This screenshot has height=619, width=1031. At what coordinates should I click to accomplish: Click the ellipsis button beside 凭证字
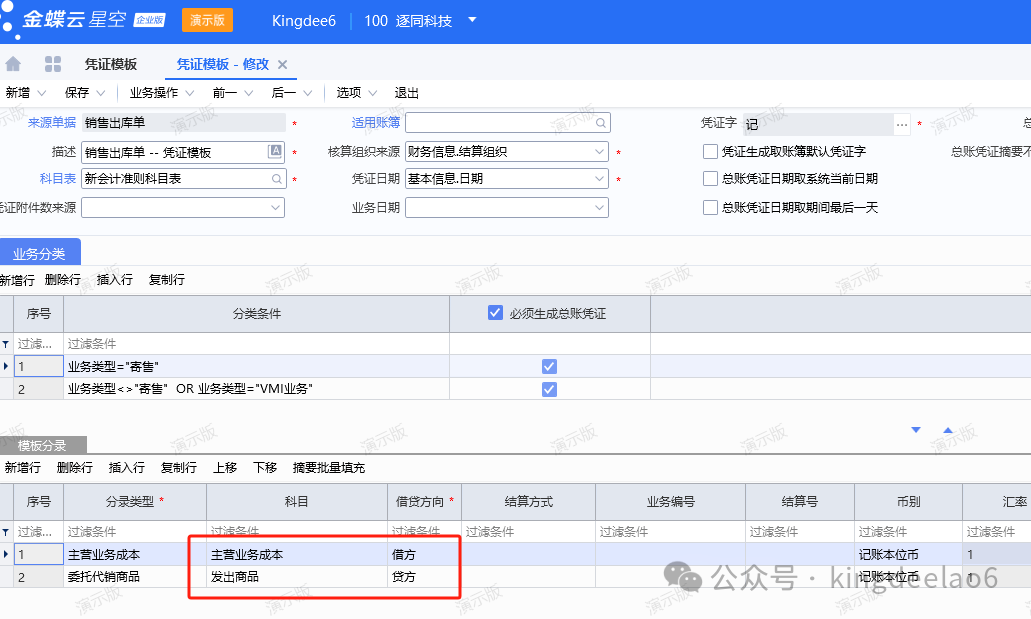[x=902, y=124]
